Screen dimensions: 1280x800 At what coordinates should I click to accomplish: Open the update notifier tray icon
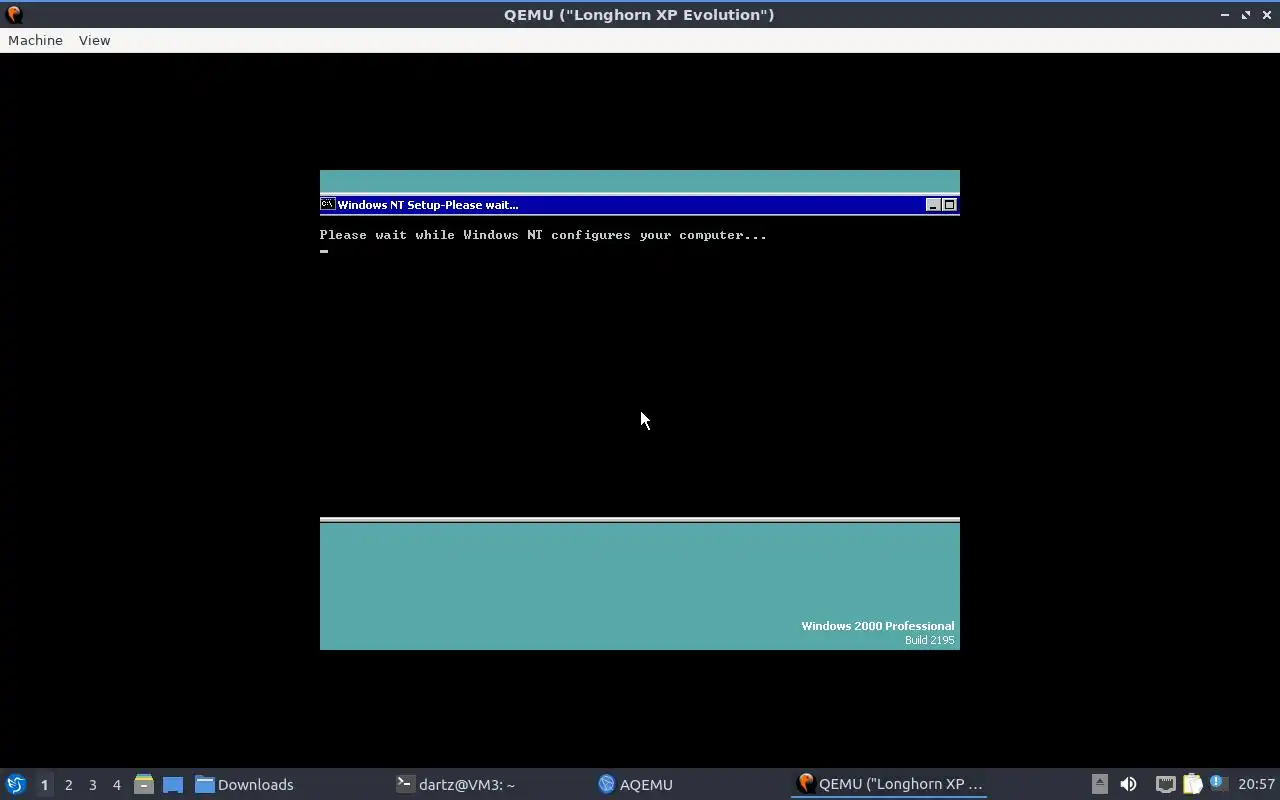tap(1218, 783)
